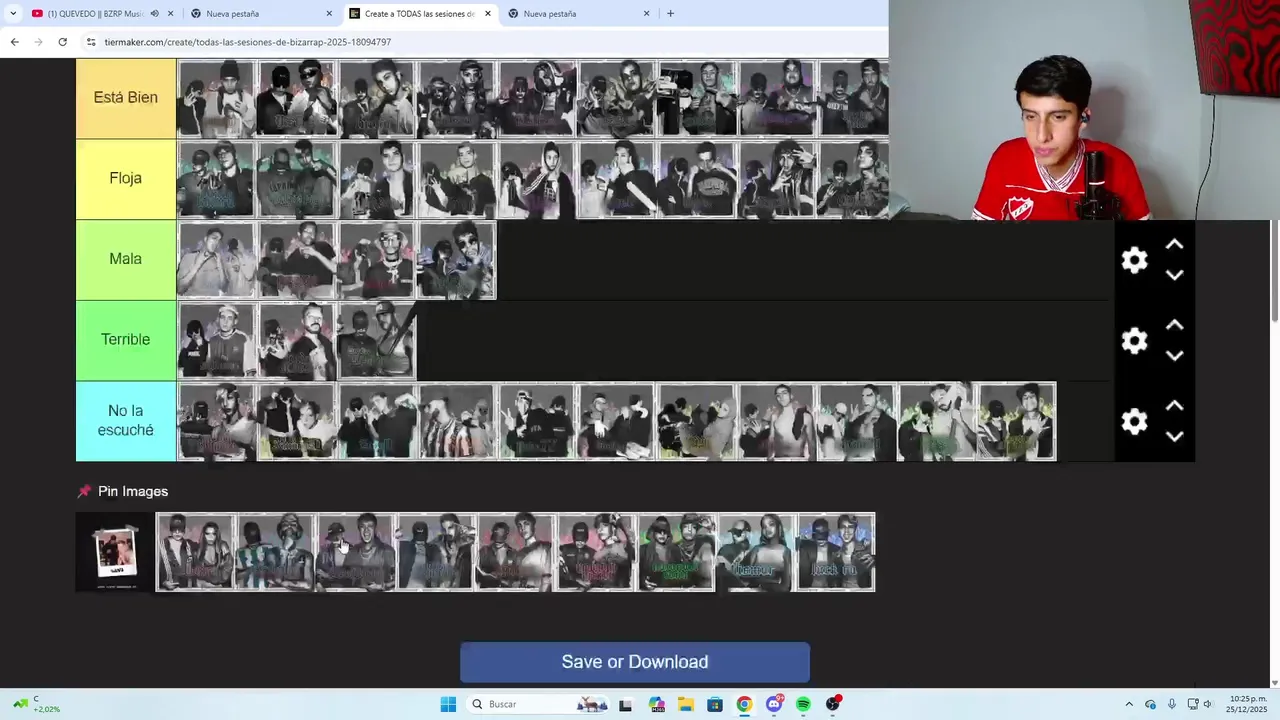Select the Mala tier label
1280x720 pixels.
tap(126, 260)
